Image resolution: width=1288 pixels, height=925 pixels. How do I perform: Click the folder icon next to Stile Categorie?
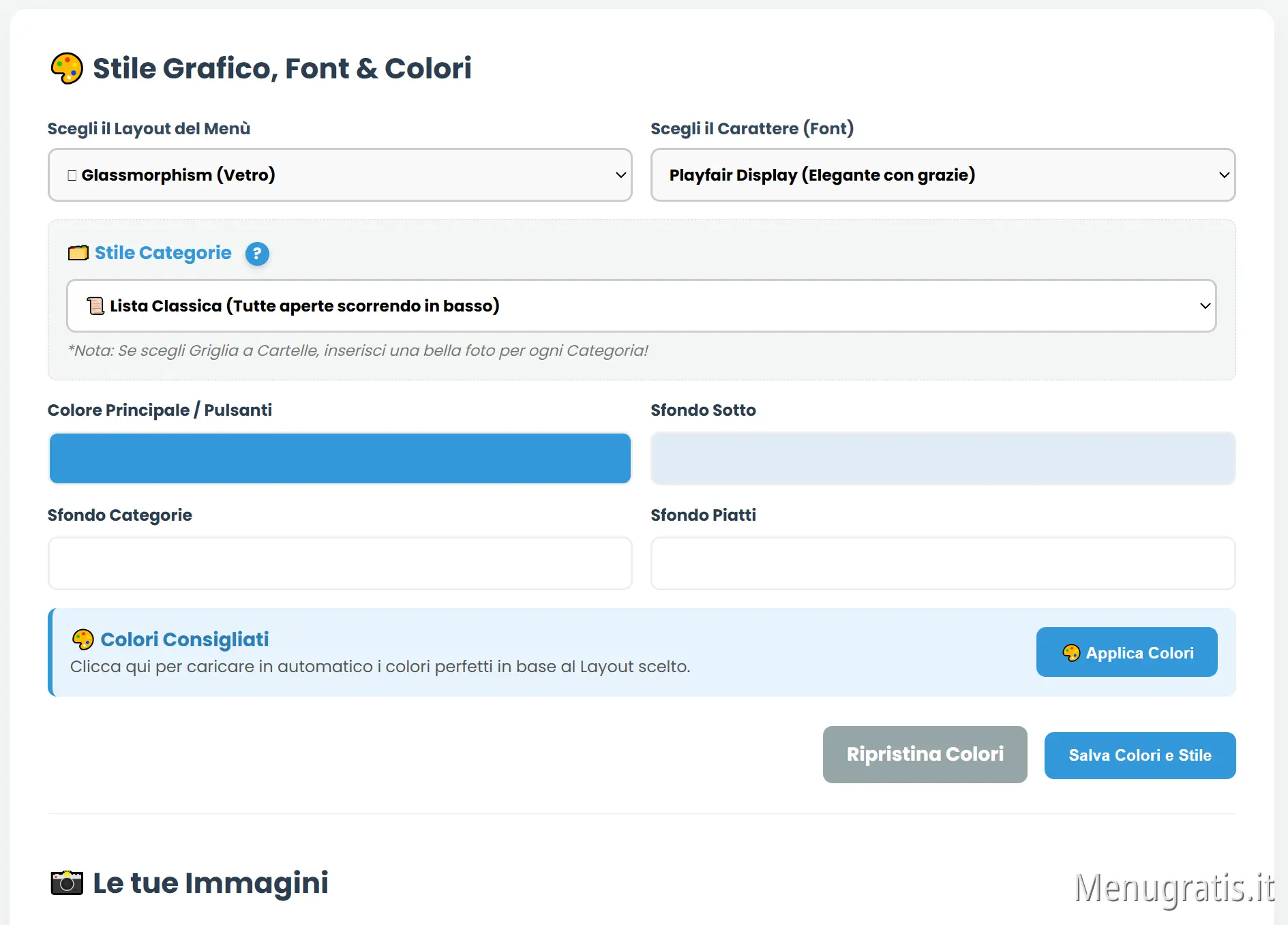click(x=78, y=253)
